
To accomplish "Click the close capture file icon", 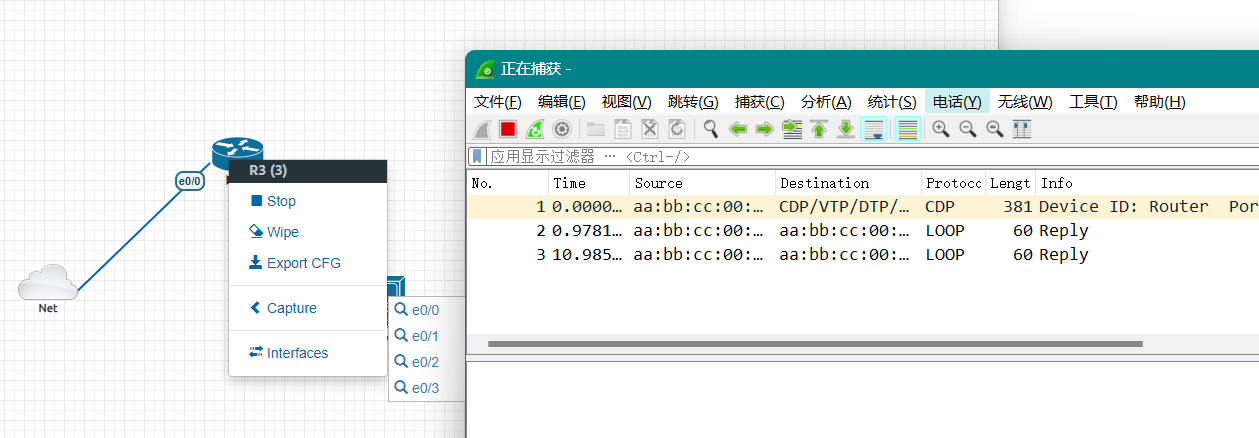I will click(649, 129).
